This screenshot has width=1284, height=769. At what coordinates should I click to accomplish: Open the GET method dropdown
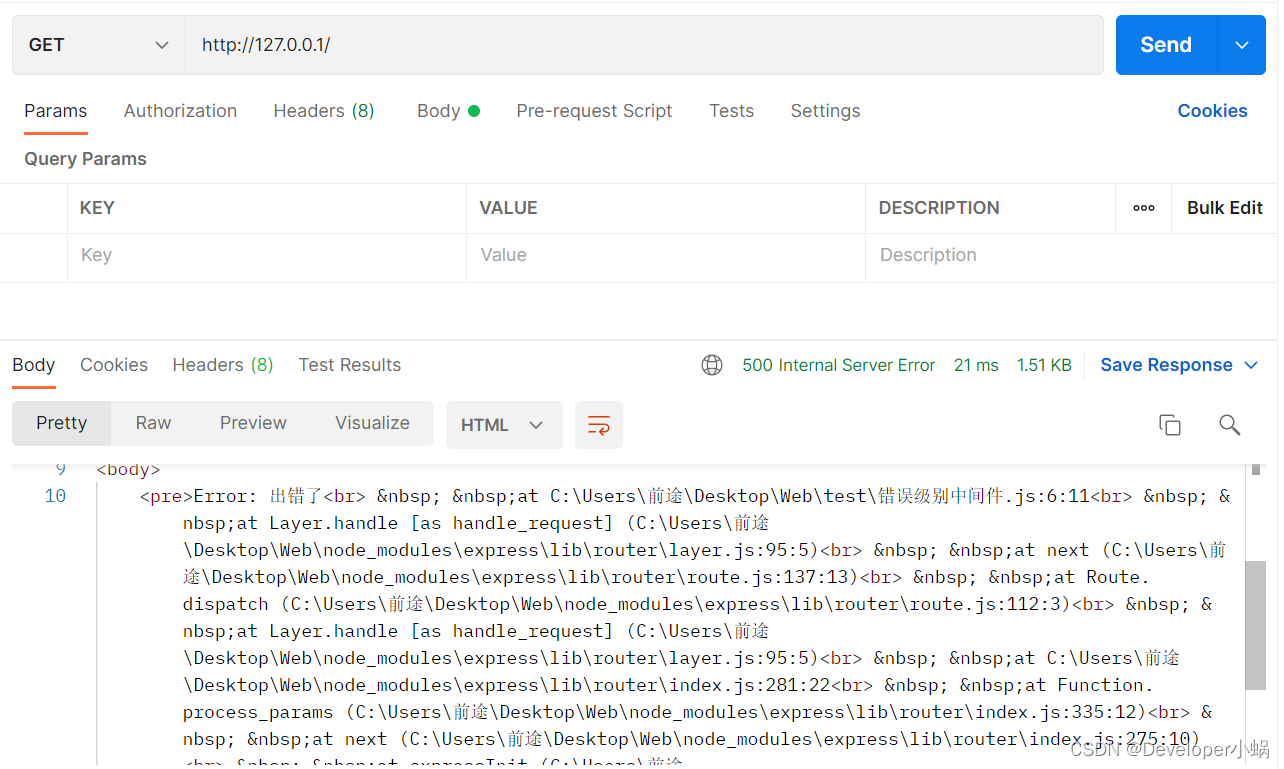point(98,45)
